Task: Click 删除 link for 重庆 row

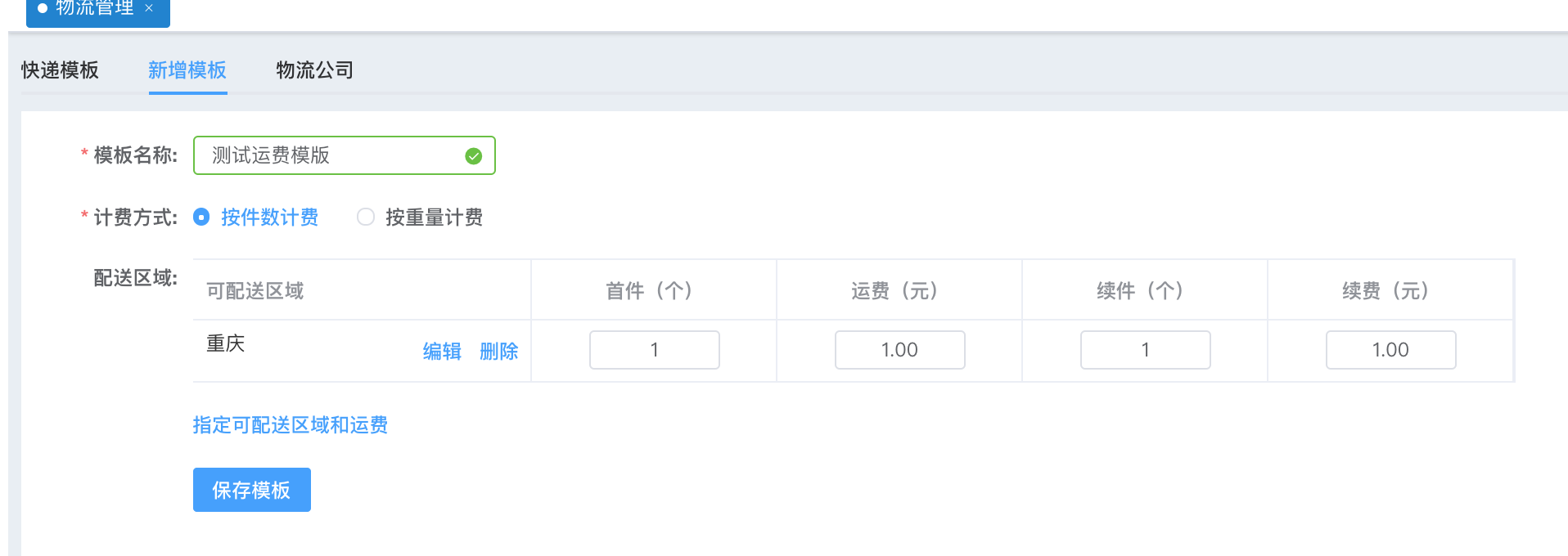Action: pos(498,352)
